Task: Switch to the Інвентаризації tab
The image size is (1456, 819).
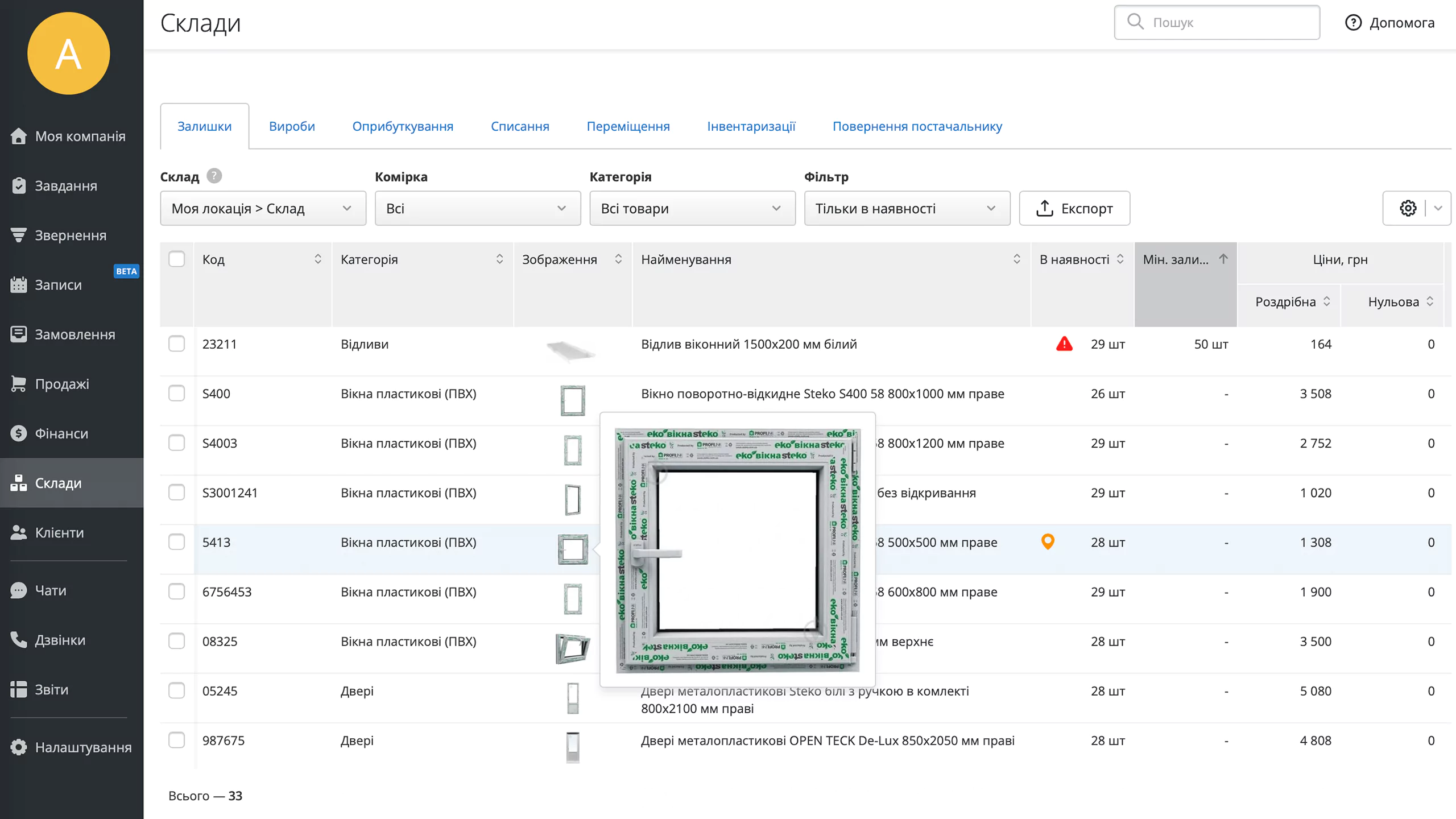Action: (751, 126)
